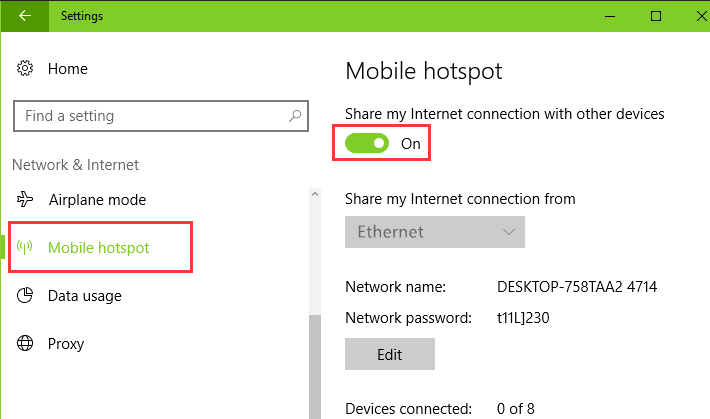Screen dimensions: 710x419
Task: Click the Ethernet dropdown chevron arrow
Action: pos(509,232)
